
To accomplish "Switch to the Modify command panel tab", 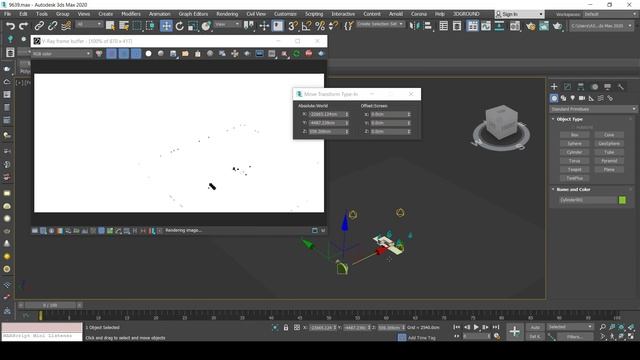I will (567, 87).
